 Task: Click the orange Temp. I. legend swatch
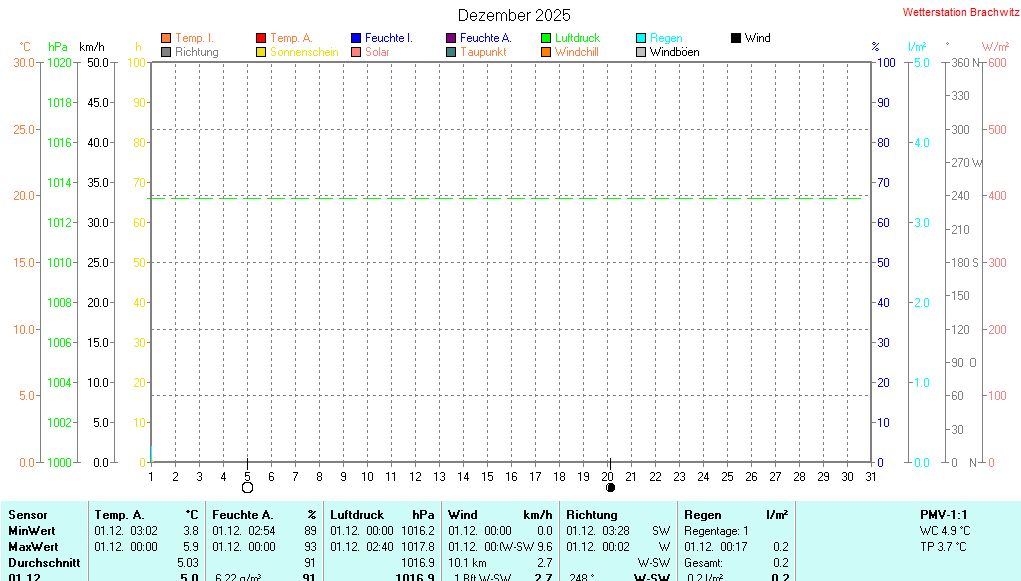[x=166, y=38]
